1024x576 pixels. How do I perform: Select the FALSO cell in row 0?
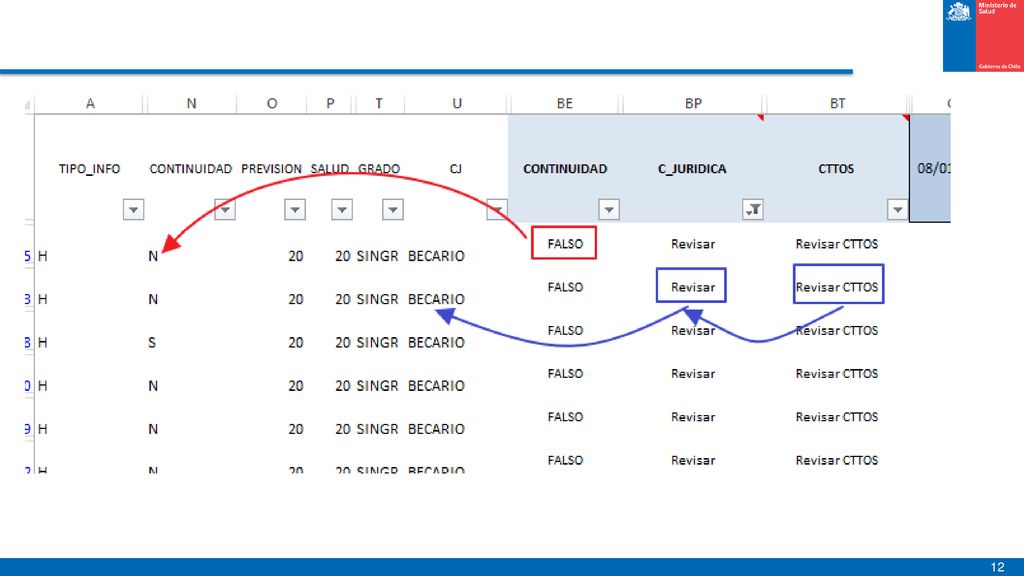(x=565, y=374)
